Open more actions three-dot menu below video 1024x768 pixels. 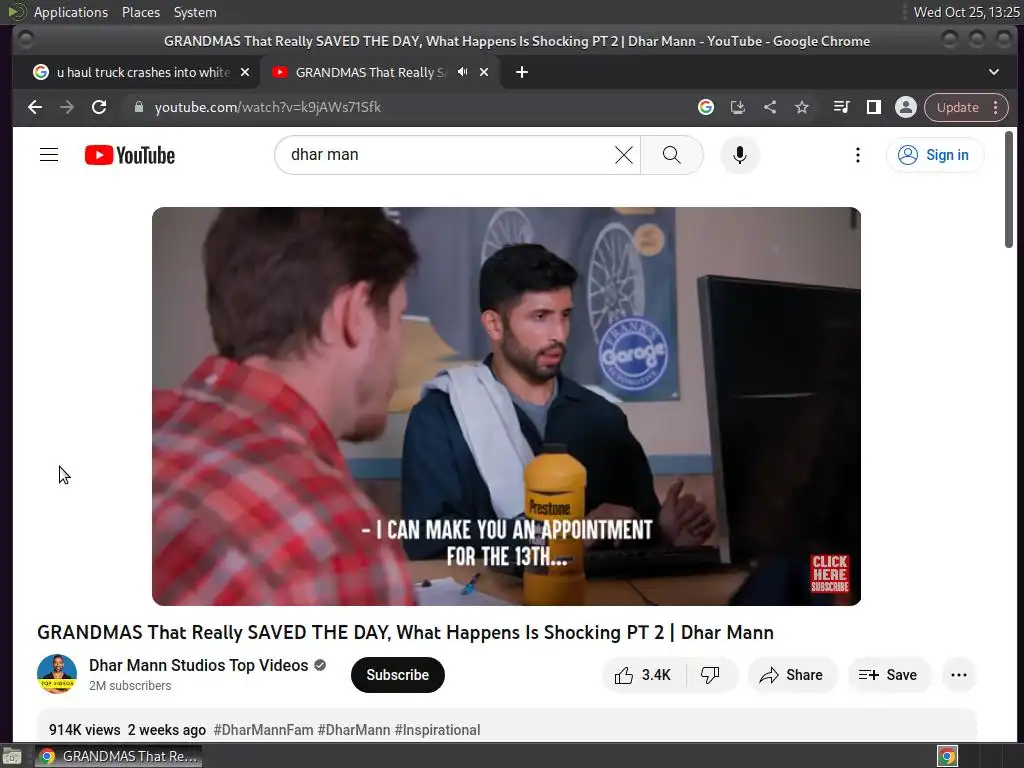(959, 675)
